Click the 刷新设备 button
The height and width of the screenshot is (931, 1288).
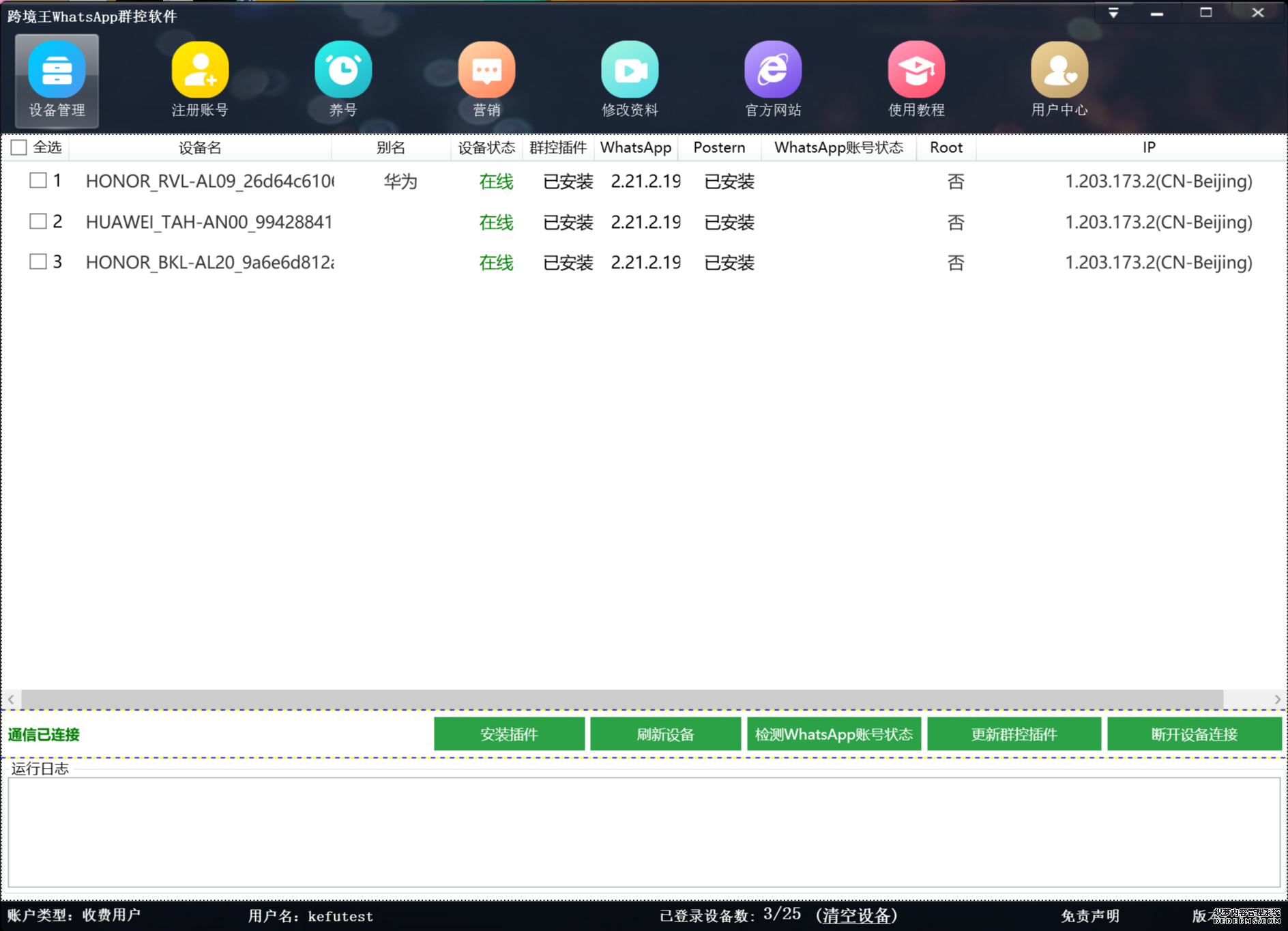[x=665, y=734]
